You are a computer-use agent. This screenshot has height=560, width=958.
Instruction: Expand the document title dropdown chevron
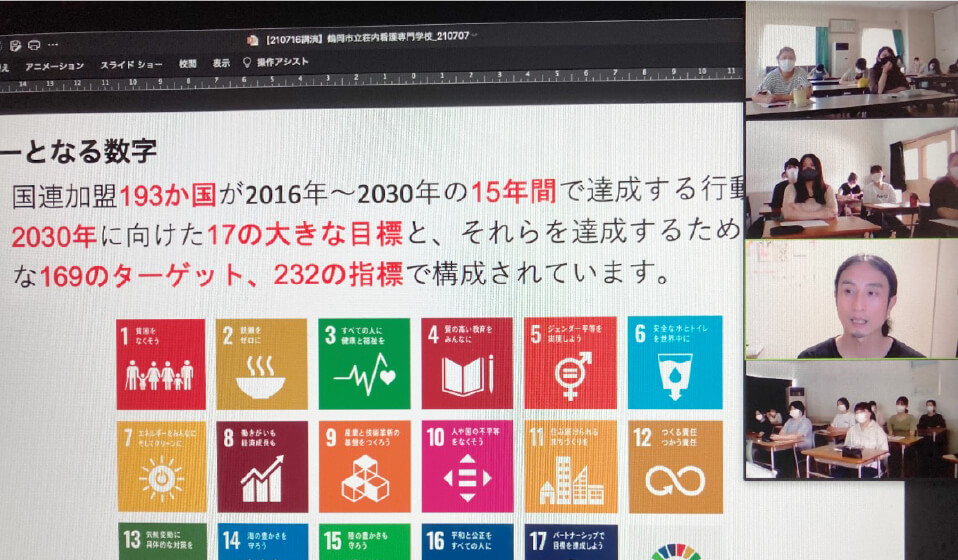474,37
